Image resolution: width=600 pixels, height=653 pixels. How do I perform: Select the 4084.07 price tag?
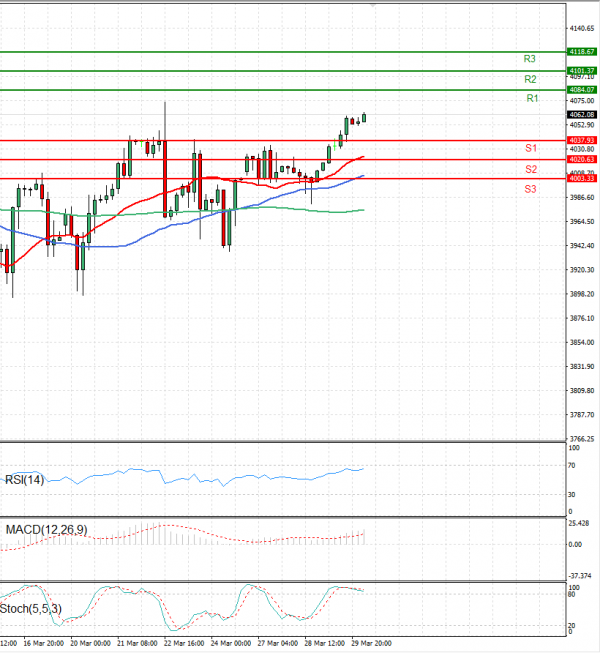tap(582, 90)
